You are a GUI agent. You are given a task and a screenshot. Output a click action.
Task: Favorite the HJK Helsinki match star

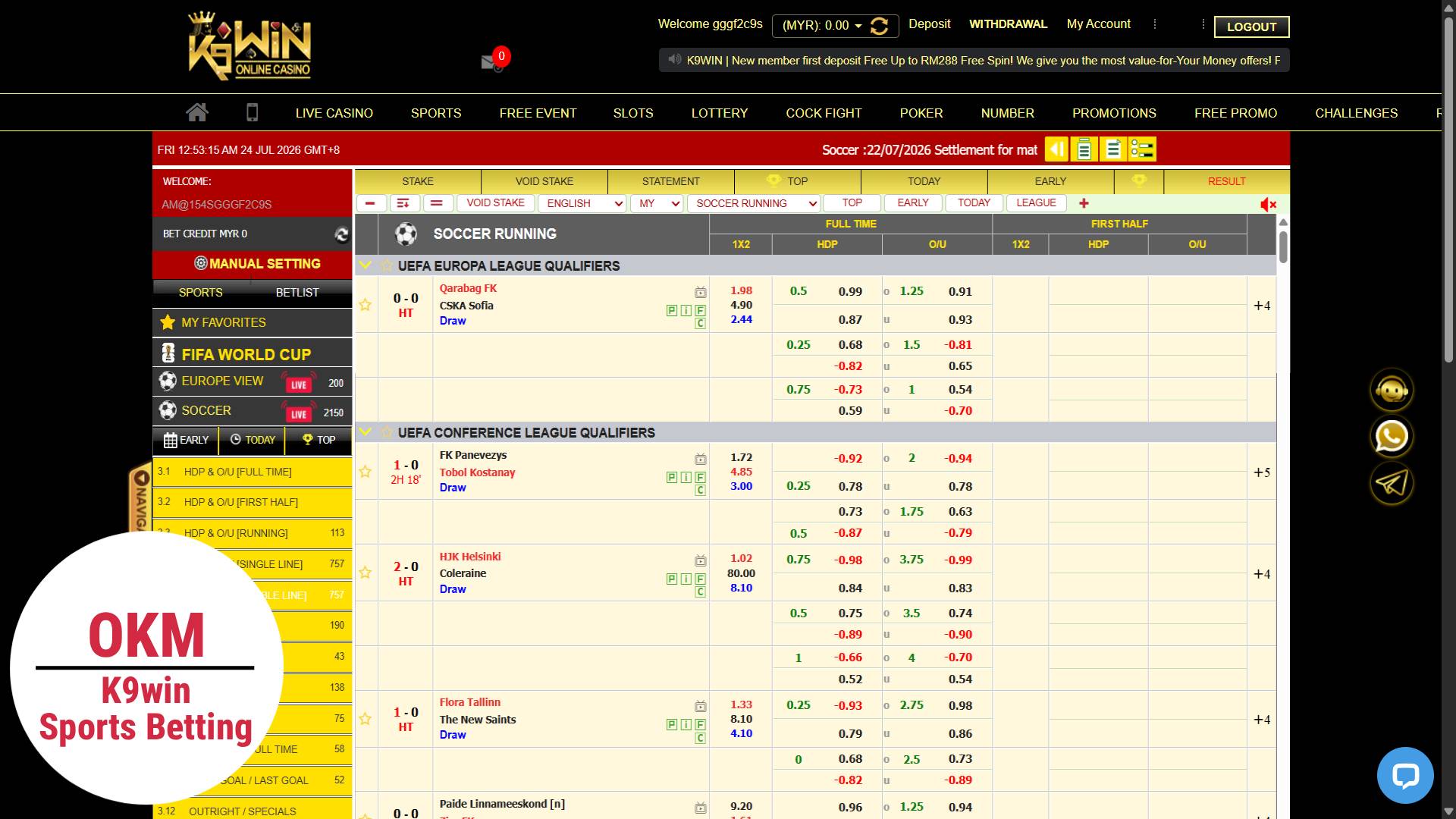tap(365, 573)
